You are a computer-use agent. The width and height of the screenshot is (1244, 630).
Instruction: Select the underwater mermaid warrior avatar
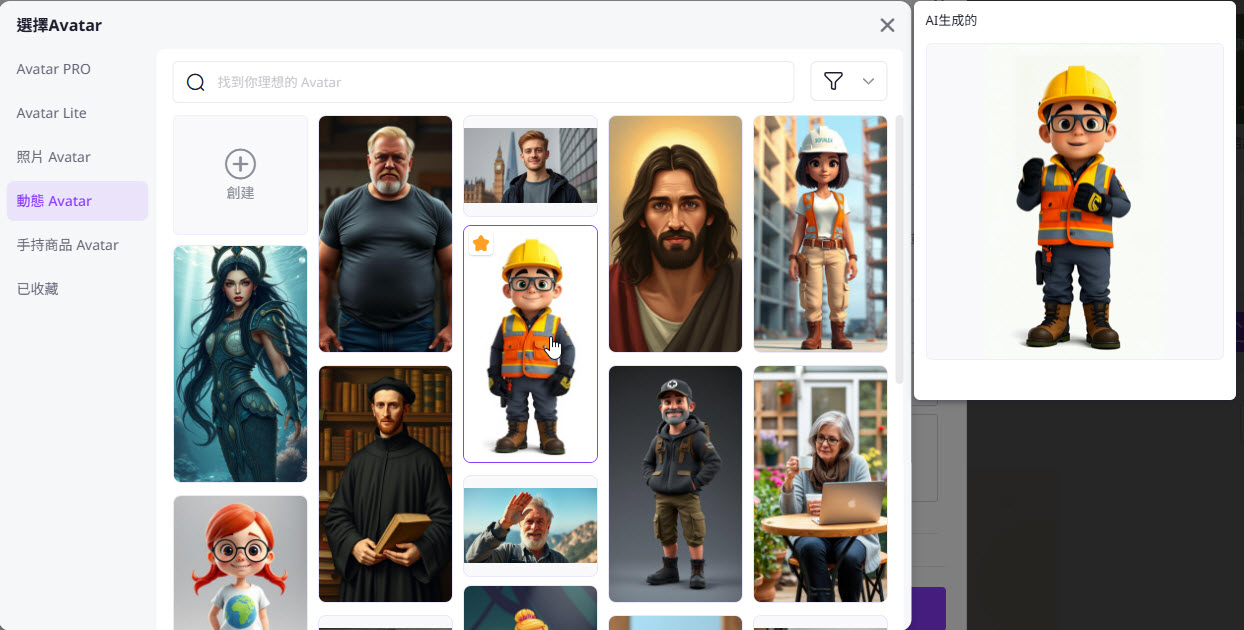tap(240, 364)
